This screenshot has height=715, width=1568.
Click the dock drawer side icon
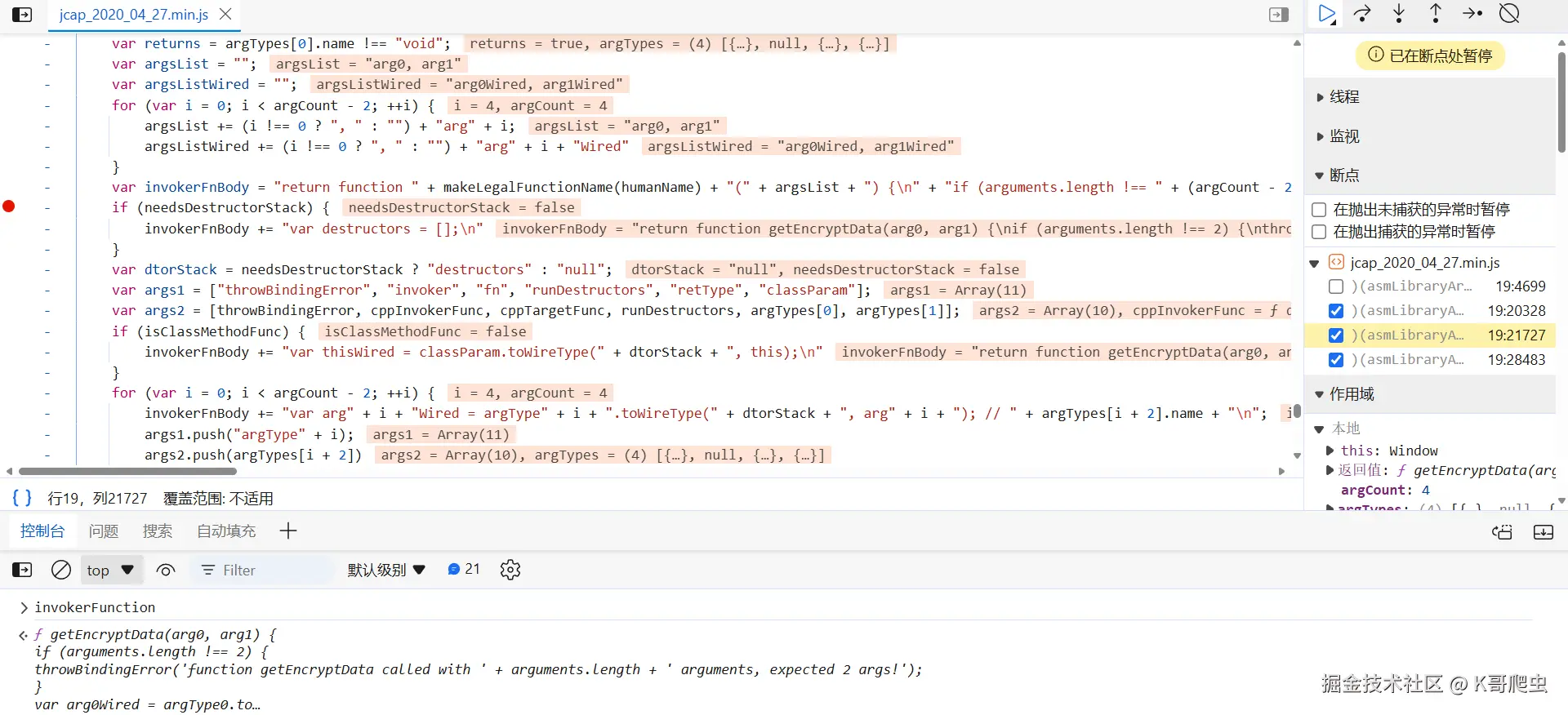click(1543, 532)
